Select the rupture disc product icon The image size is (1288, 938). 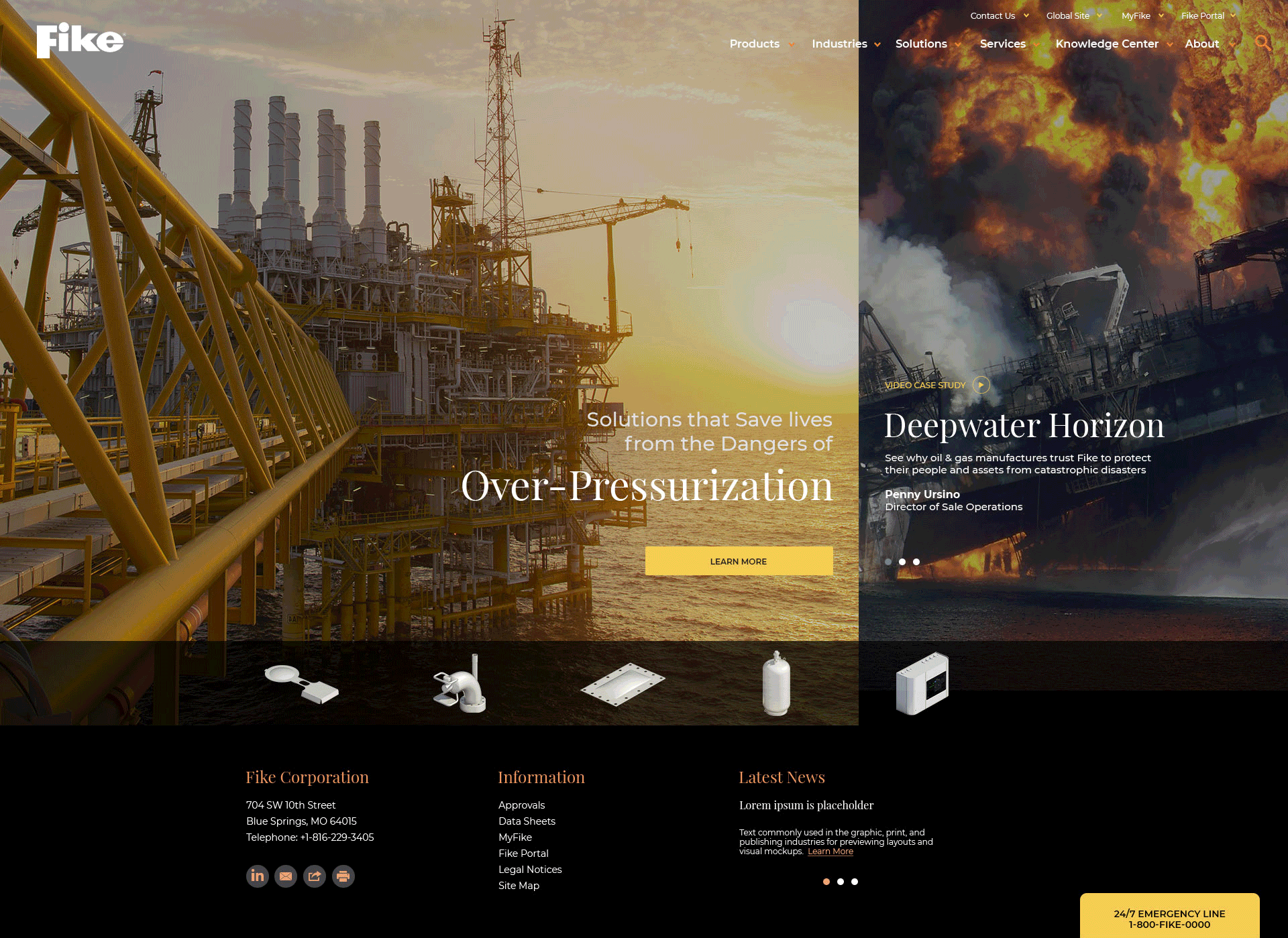tap(301, 683)
